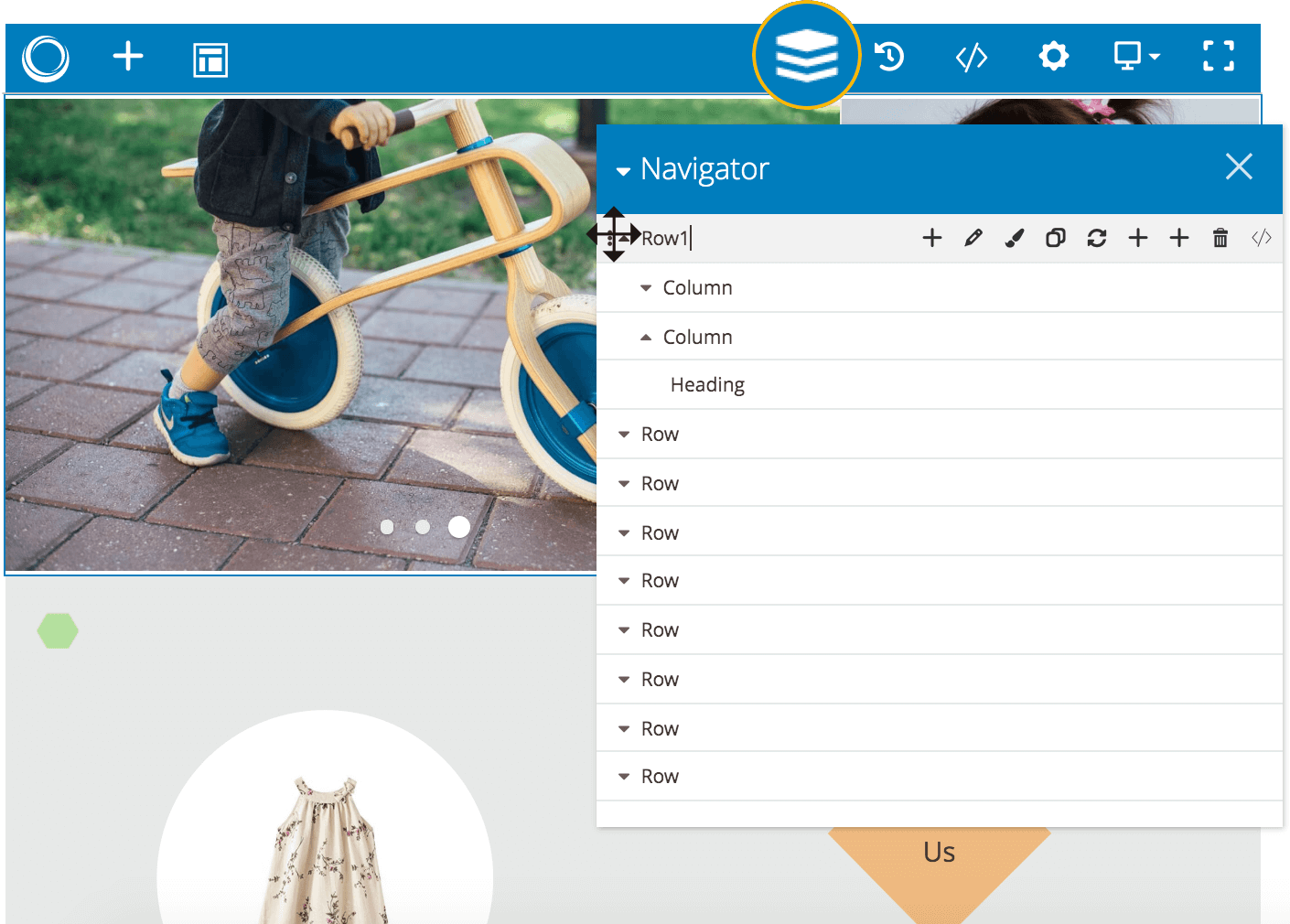
Task: Open the code editor icon in top bar
Action: pos(972,57)
